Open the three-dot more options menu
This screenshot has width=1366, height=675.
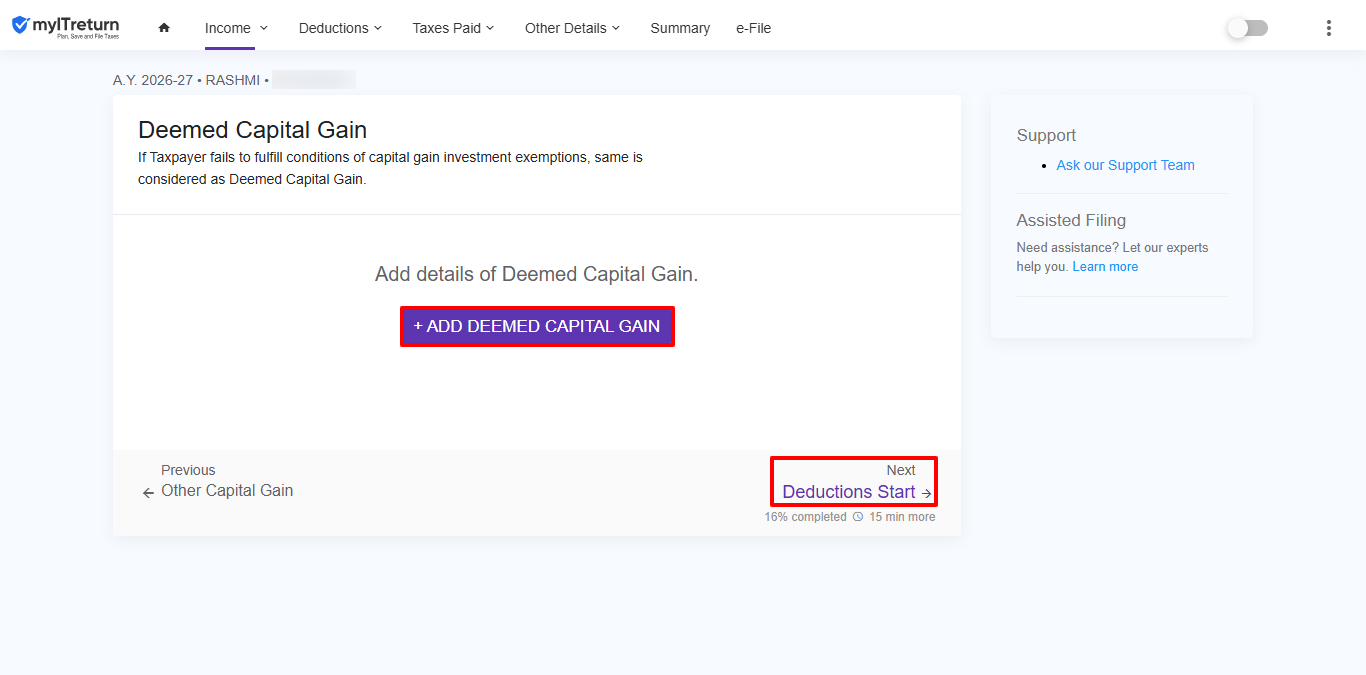pyautogui.click(x=1328, y=28)
